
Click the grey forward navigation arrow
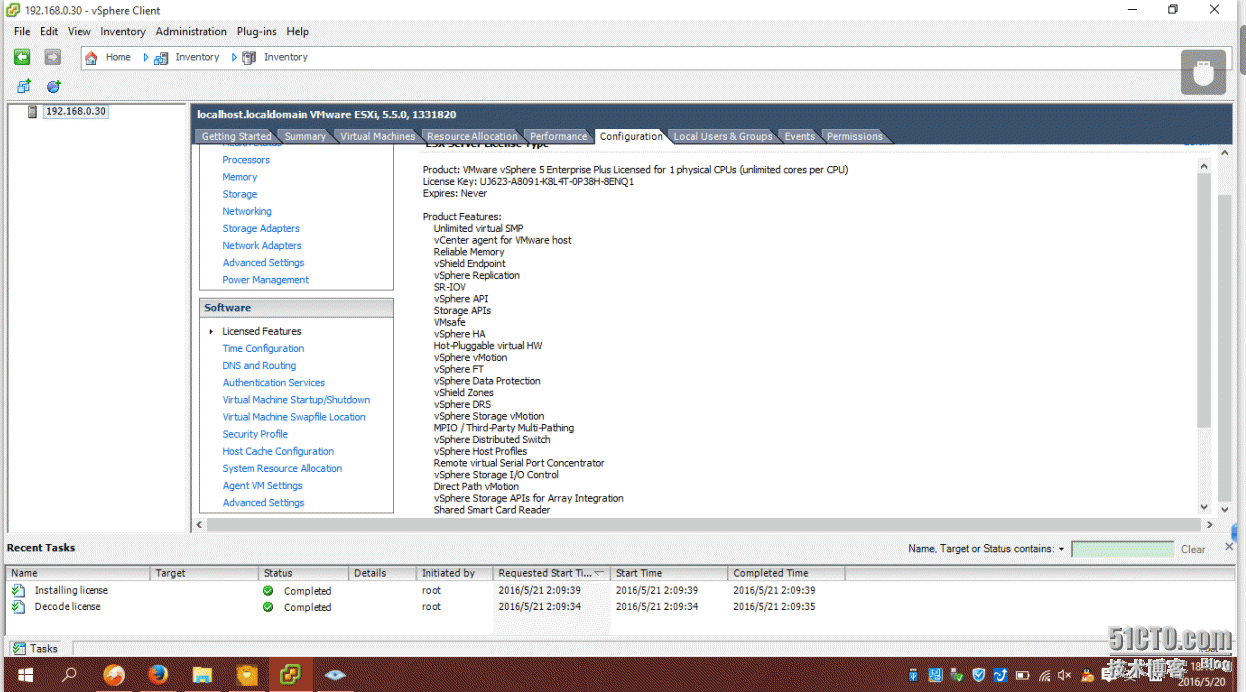(x=53, y=57)
